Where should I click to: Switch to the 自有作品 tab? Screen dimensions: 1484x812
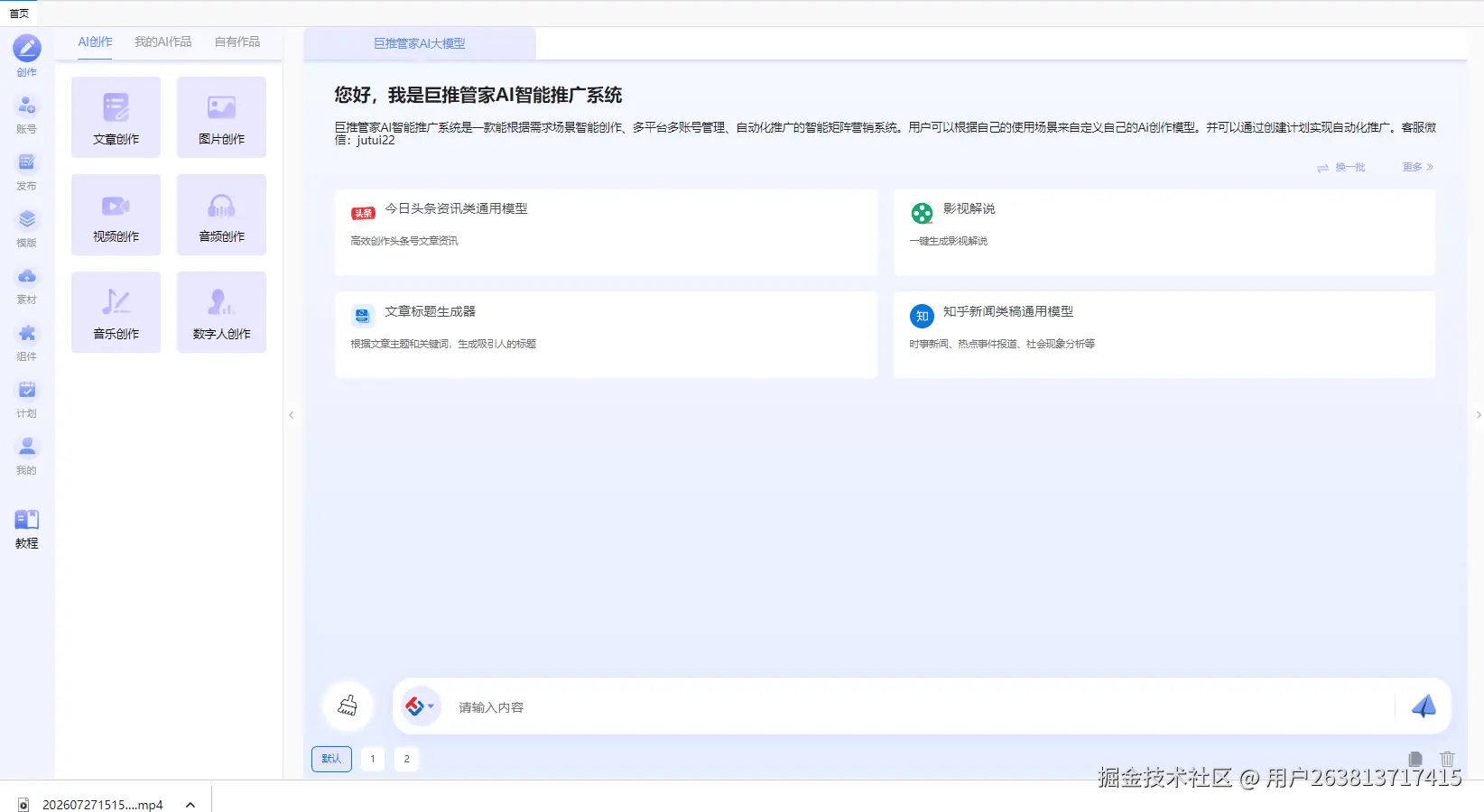237,42
